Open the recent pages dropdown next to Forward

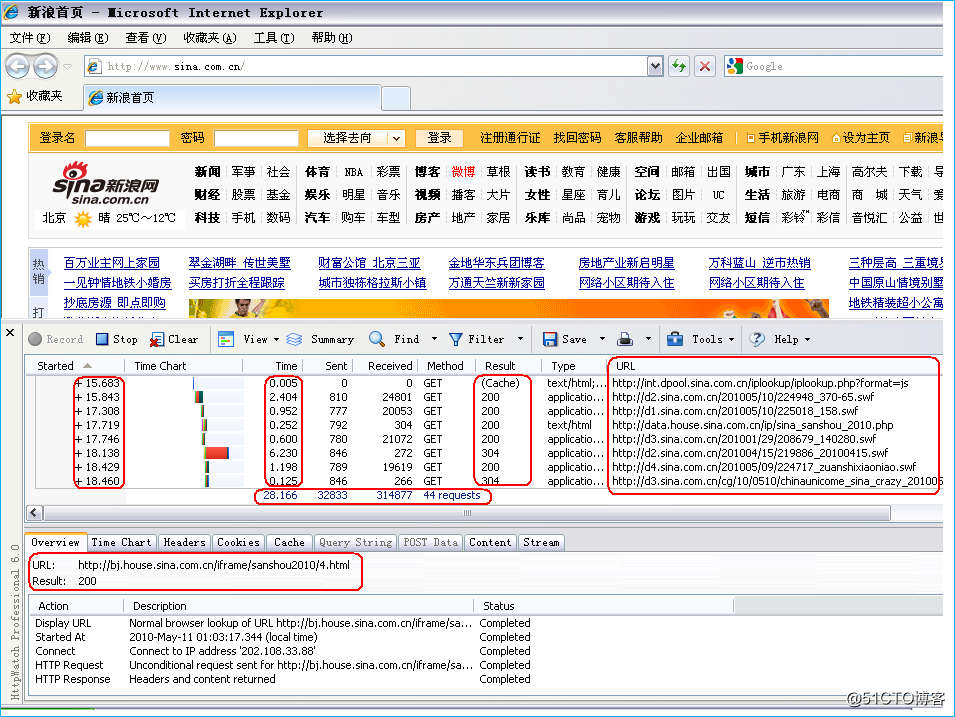tap(68, 66)
